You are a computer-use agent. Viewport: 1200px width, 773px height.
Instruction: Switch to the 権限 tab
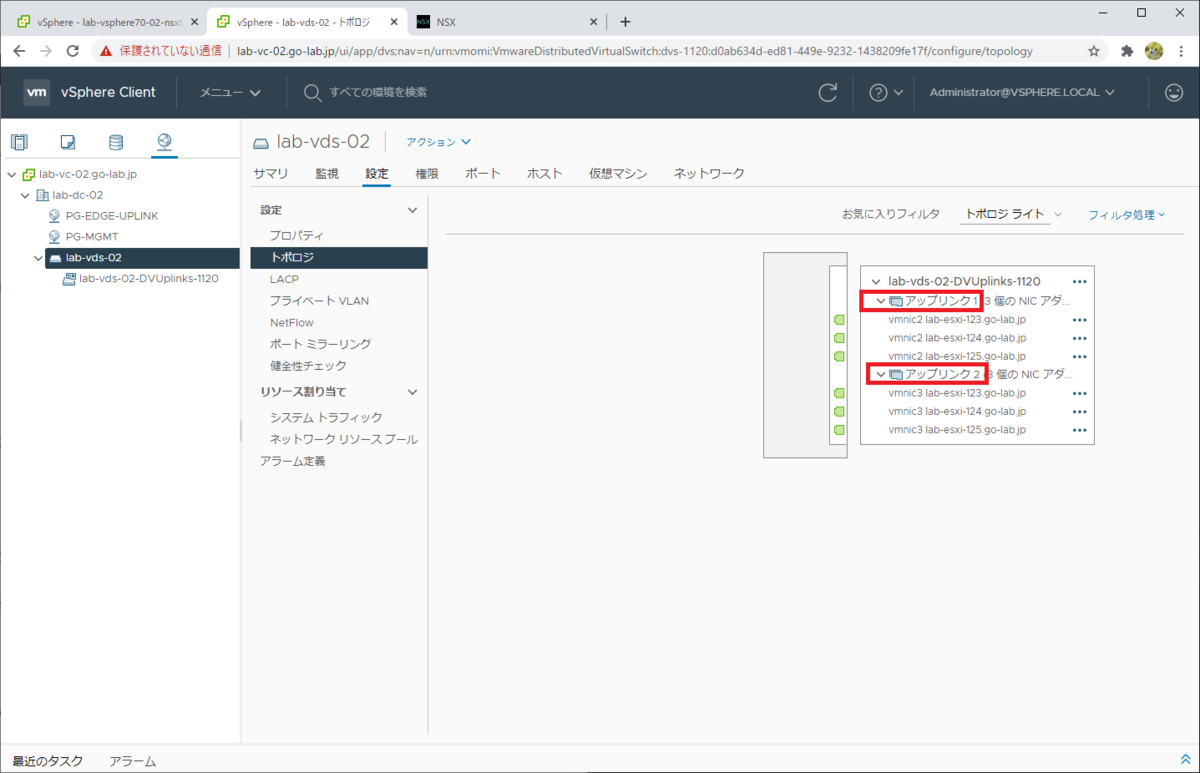coord(427,174)
